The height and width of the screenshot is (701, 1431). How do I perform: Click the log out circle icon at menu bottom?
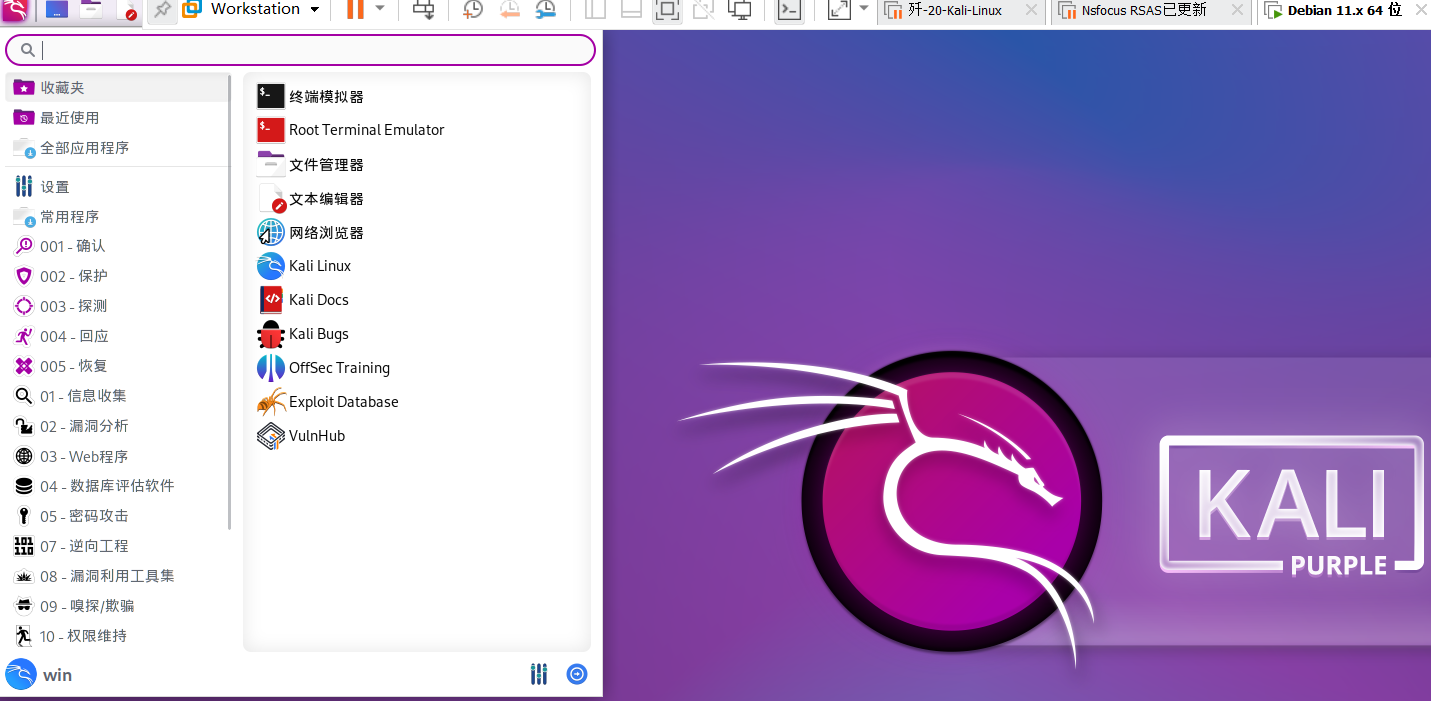(x=577, y=674)
